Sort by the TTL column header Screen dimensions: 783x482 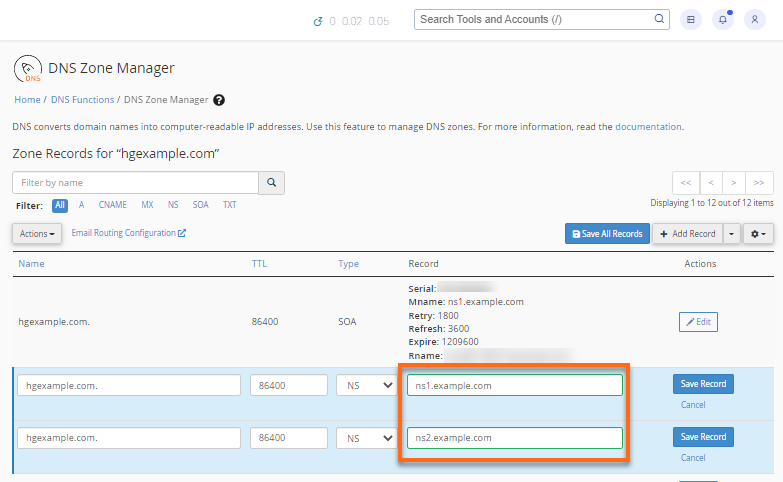pyautogui.click(x=259, y=264)
